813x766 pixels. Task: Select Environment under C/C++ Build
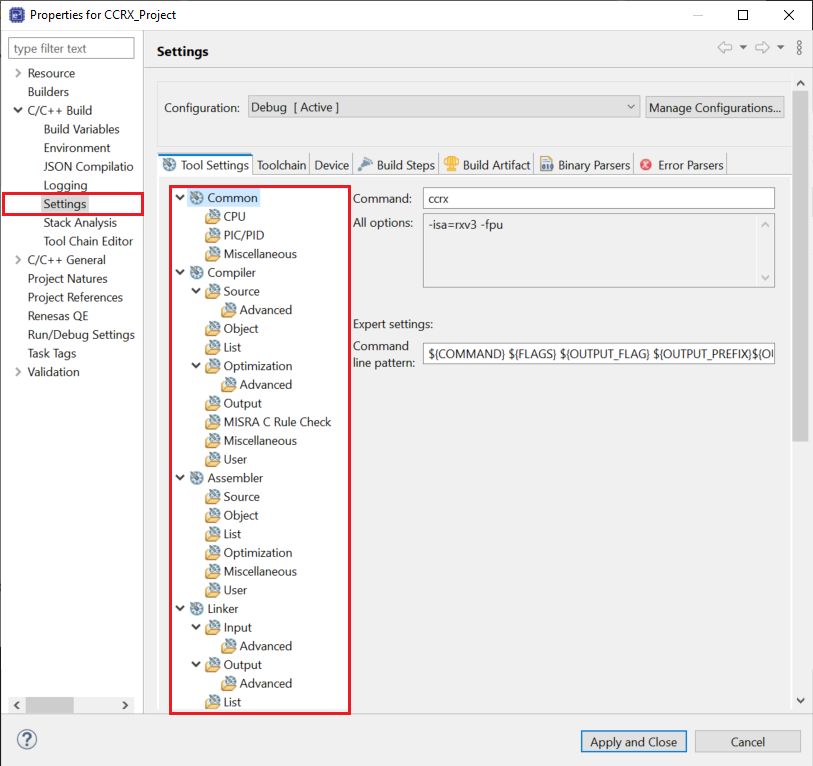tap(77, 148)
